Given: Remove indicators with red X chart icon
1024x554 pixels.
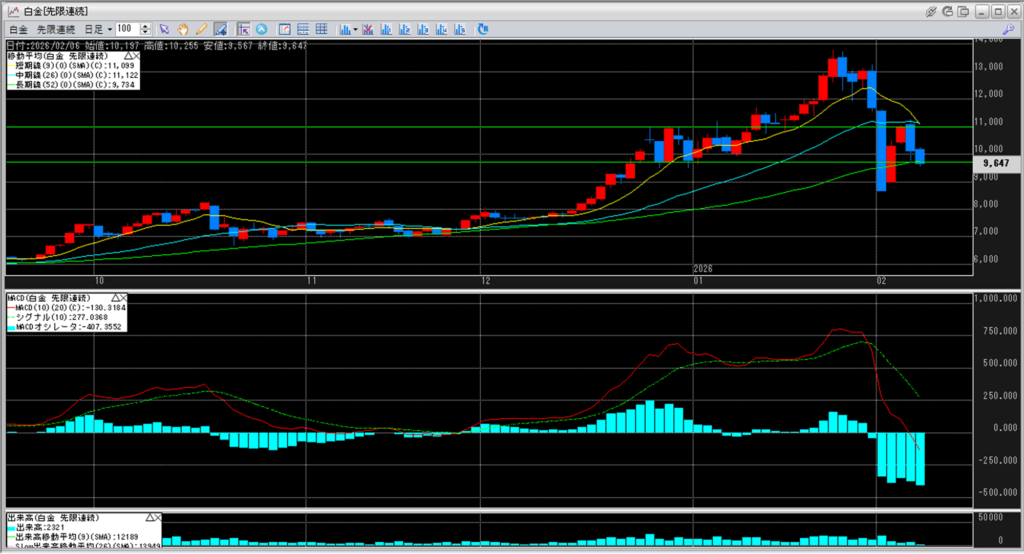Looking at the screenshot, I should point(369,29).
